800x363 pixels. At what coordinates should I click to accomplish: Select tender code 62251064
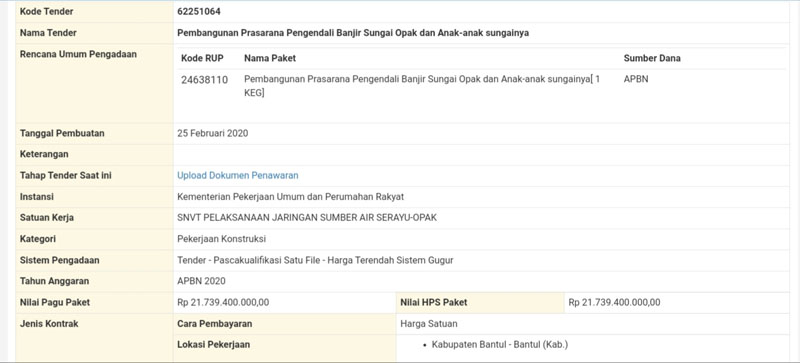pos(199,12)
